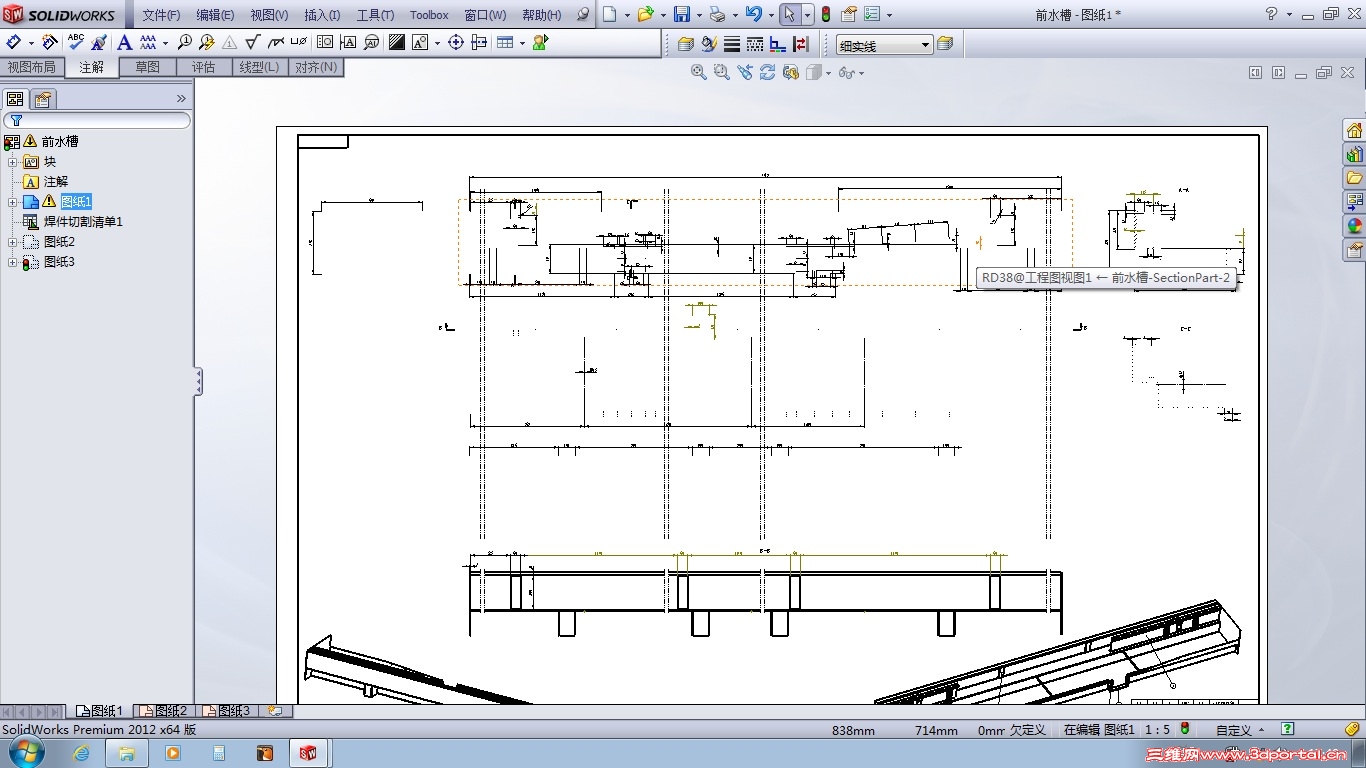This screenshot has width=1366, height=768.
Task: Switch to the 视图布局 tab
Action: click(32, 67)
